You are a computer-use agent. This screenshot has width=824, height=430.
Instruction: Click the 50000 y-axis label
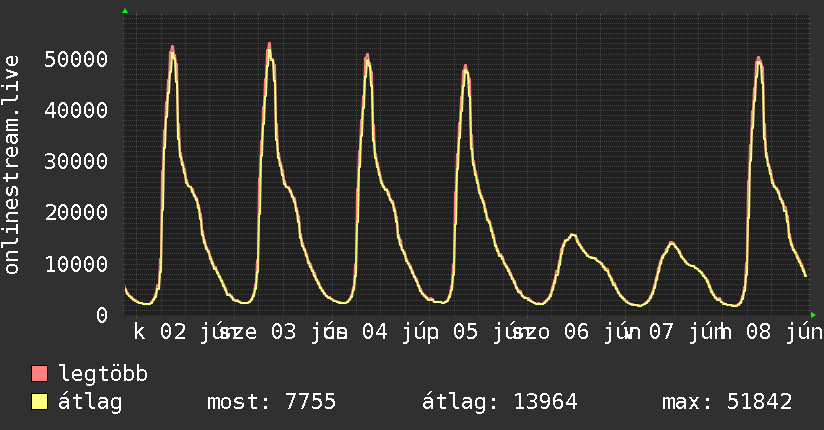[76, 59]
